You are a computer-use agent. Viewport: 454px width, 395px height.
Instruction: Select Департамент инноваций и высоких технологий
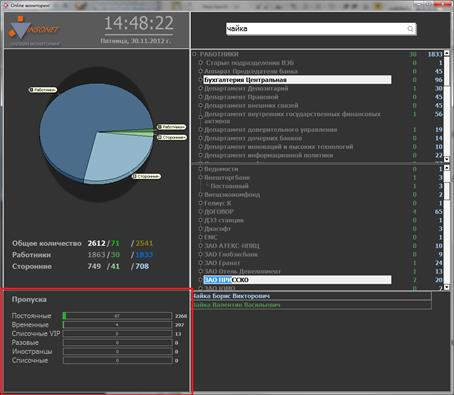coord(278,147)
